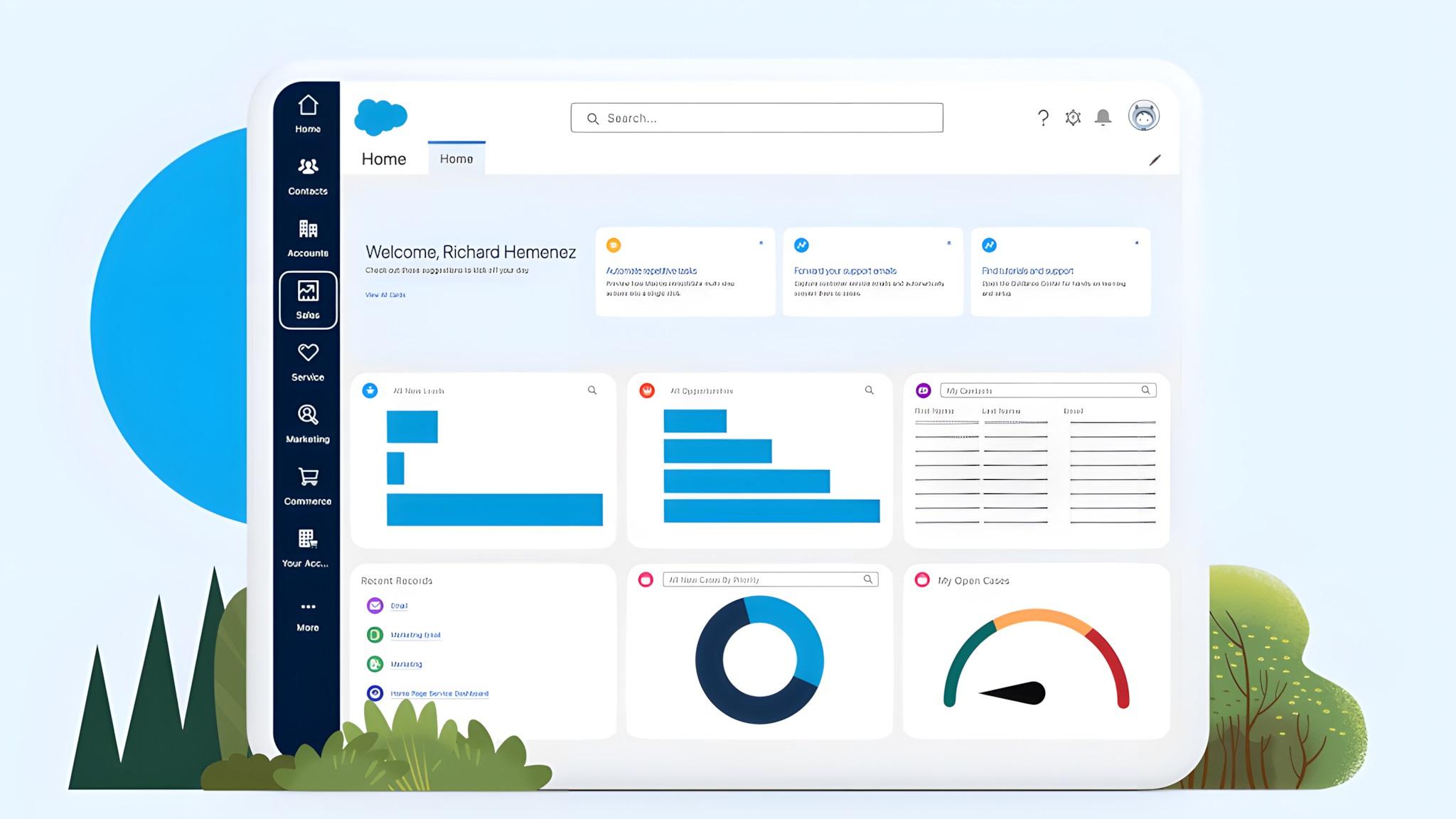Open the Home Page Service Dashboard link
The image size is (1456, 819).
(x=439, y=693)
